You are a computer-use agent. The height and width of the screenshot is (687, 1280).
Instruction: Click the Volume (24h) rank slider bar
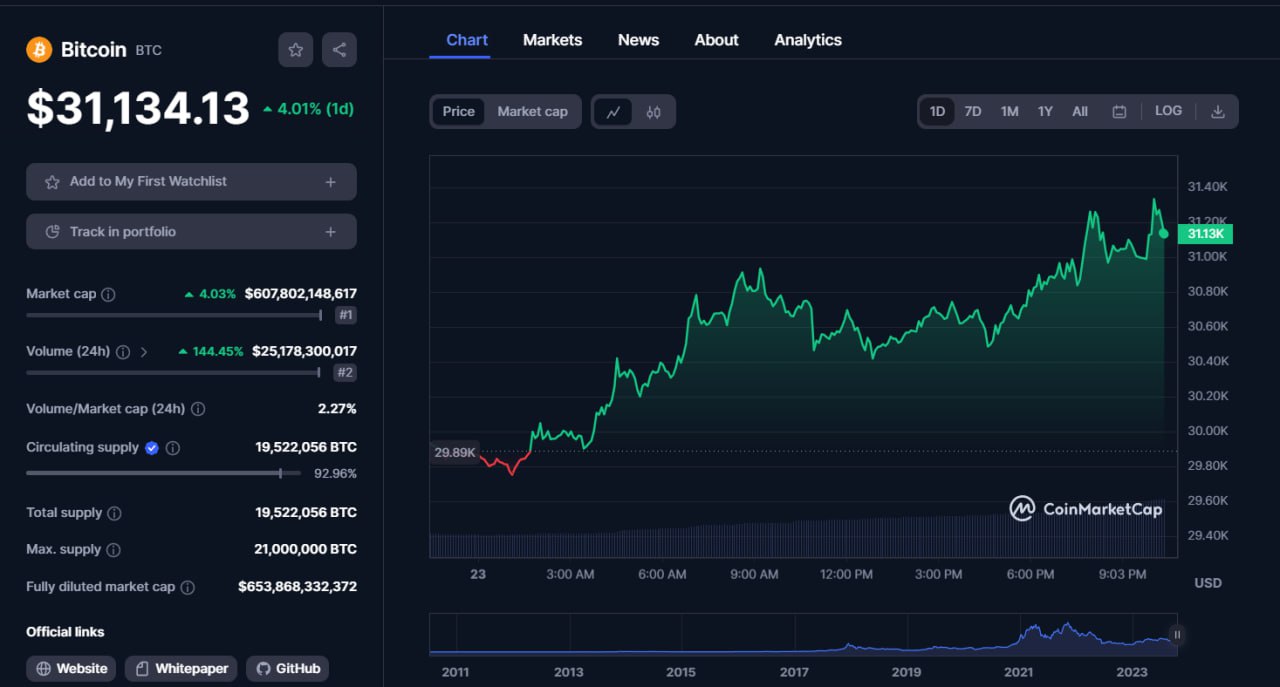click(x=174, y=373)
